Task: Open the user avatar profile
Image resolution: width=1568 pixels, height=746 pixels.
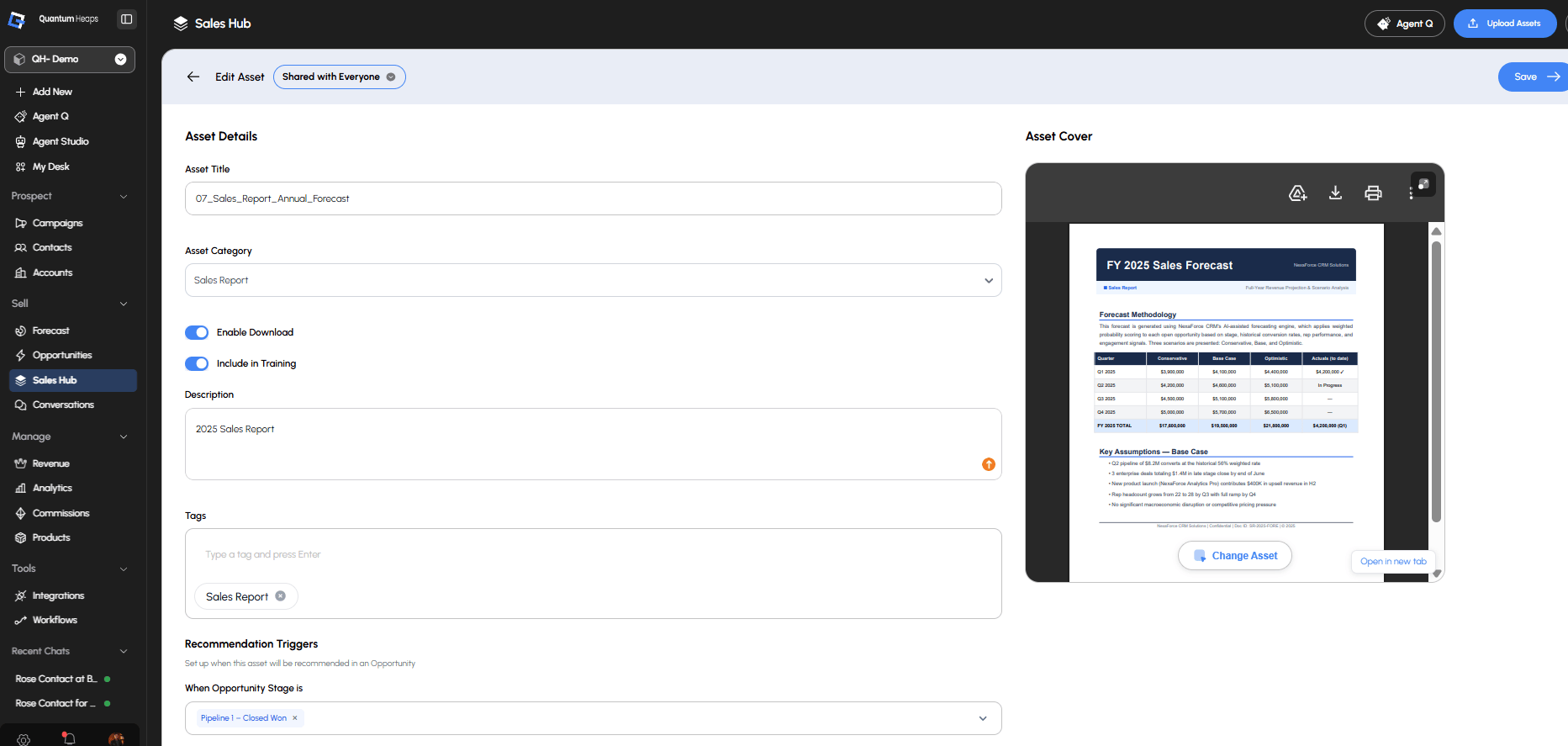Action: pos(116,739)
